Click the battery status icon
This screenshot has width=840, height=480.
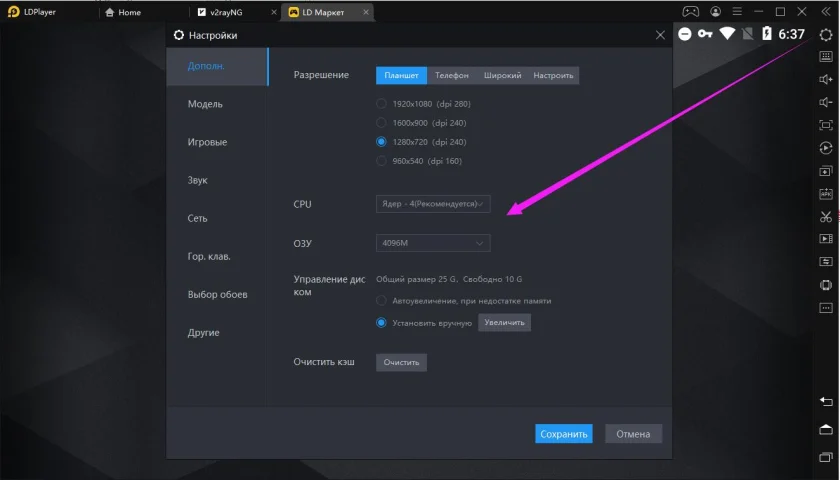coord(767,34)
